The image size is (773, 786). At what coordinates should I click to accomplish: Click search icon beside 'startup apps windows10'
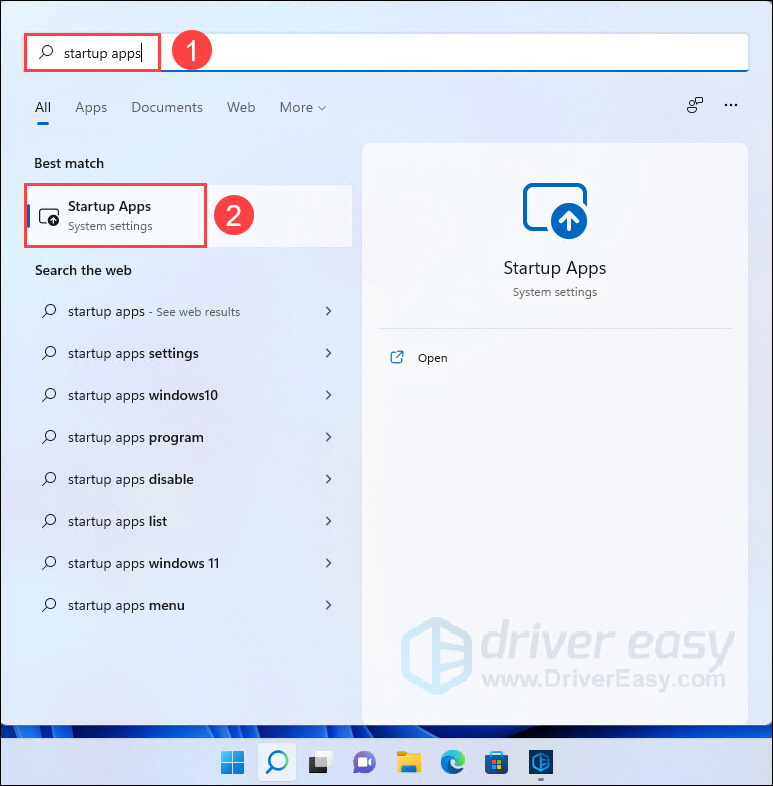49,395
